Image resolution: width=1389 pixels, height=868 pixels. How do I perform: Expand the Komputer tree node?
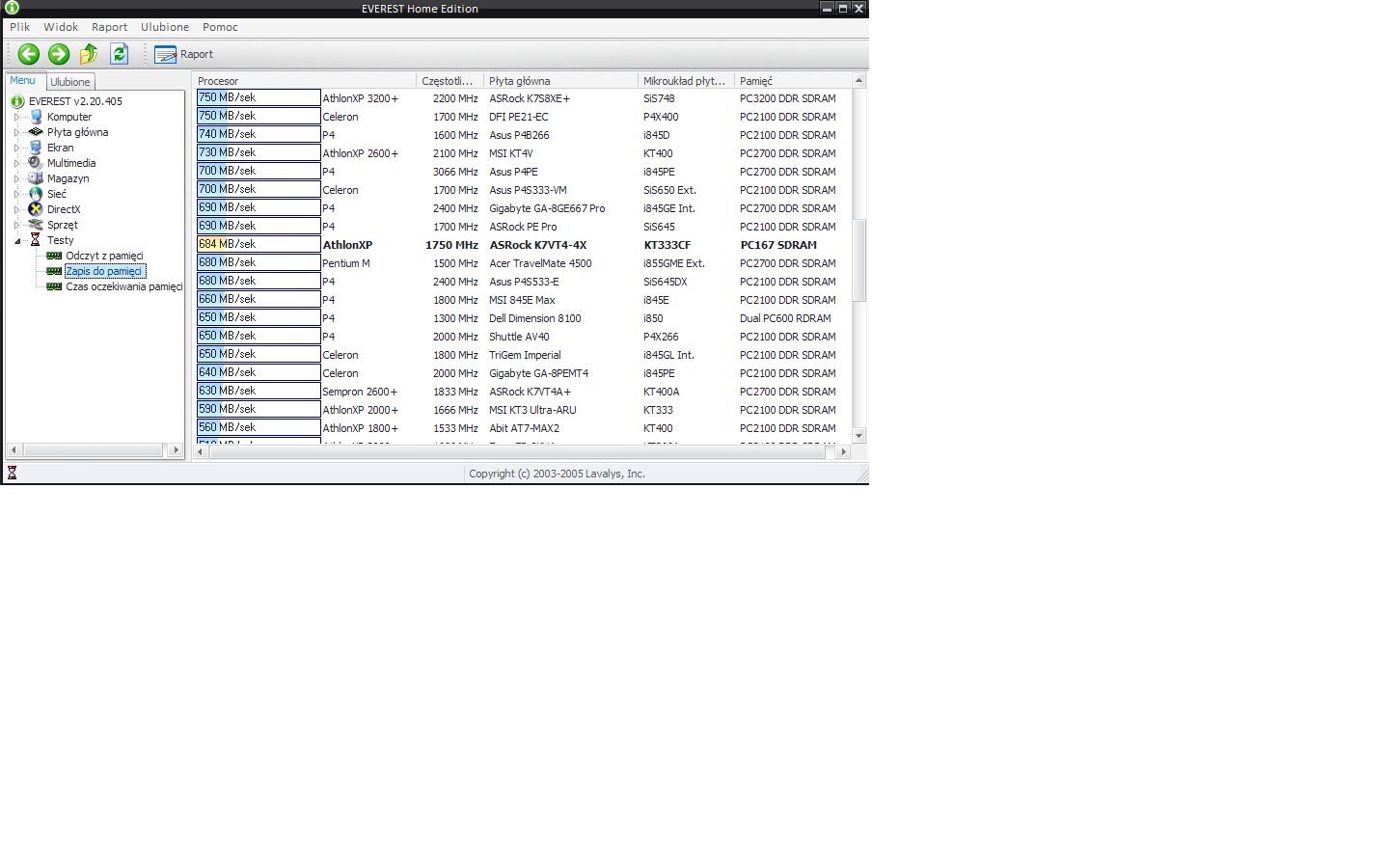point(16,117)
